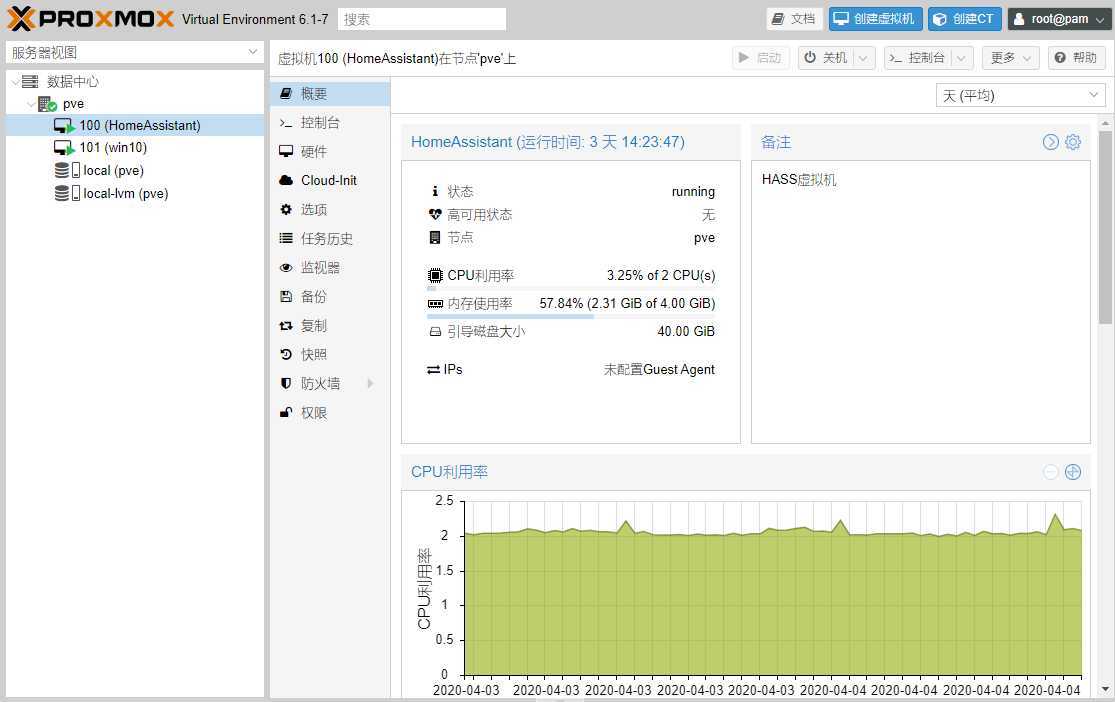The height and width of the screenshot is (702, 1115).
Task: Click the scrollbar down arrow
Action: coord(1105,689)
